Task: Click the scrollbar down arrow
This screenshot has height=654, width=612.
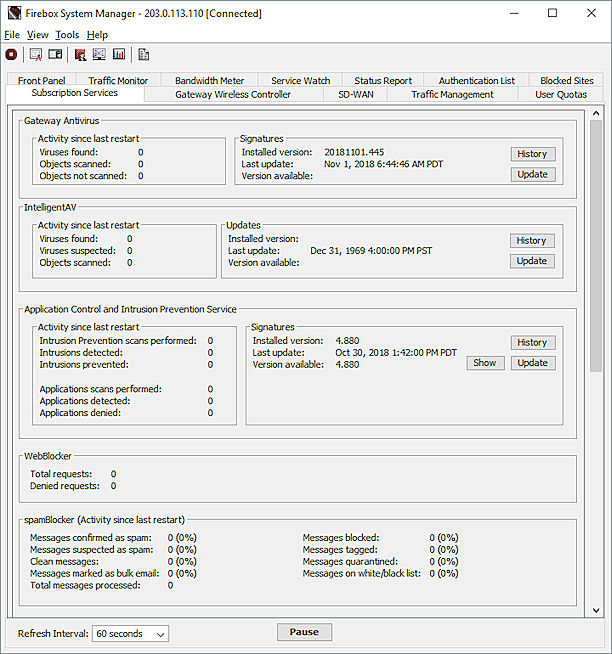Action: coord(597,610)
